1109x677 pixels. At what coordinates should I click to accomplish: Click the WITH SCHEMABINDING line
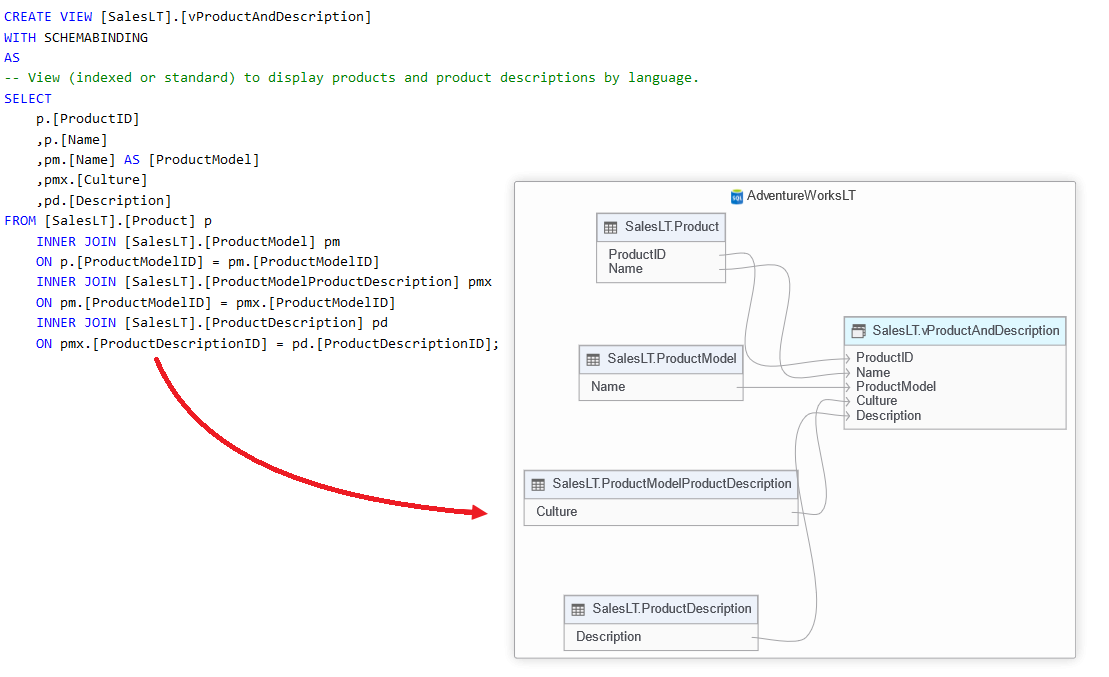(76, 37)
